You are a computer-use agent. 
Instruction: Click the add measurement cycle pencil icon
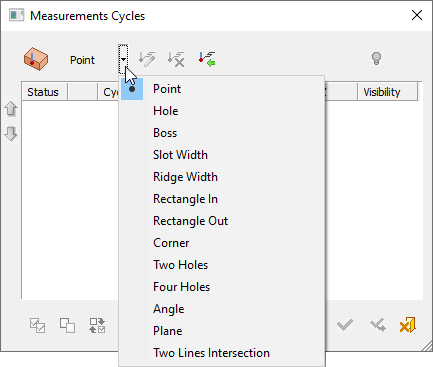(147, 59)
